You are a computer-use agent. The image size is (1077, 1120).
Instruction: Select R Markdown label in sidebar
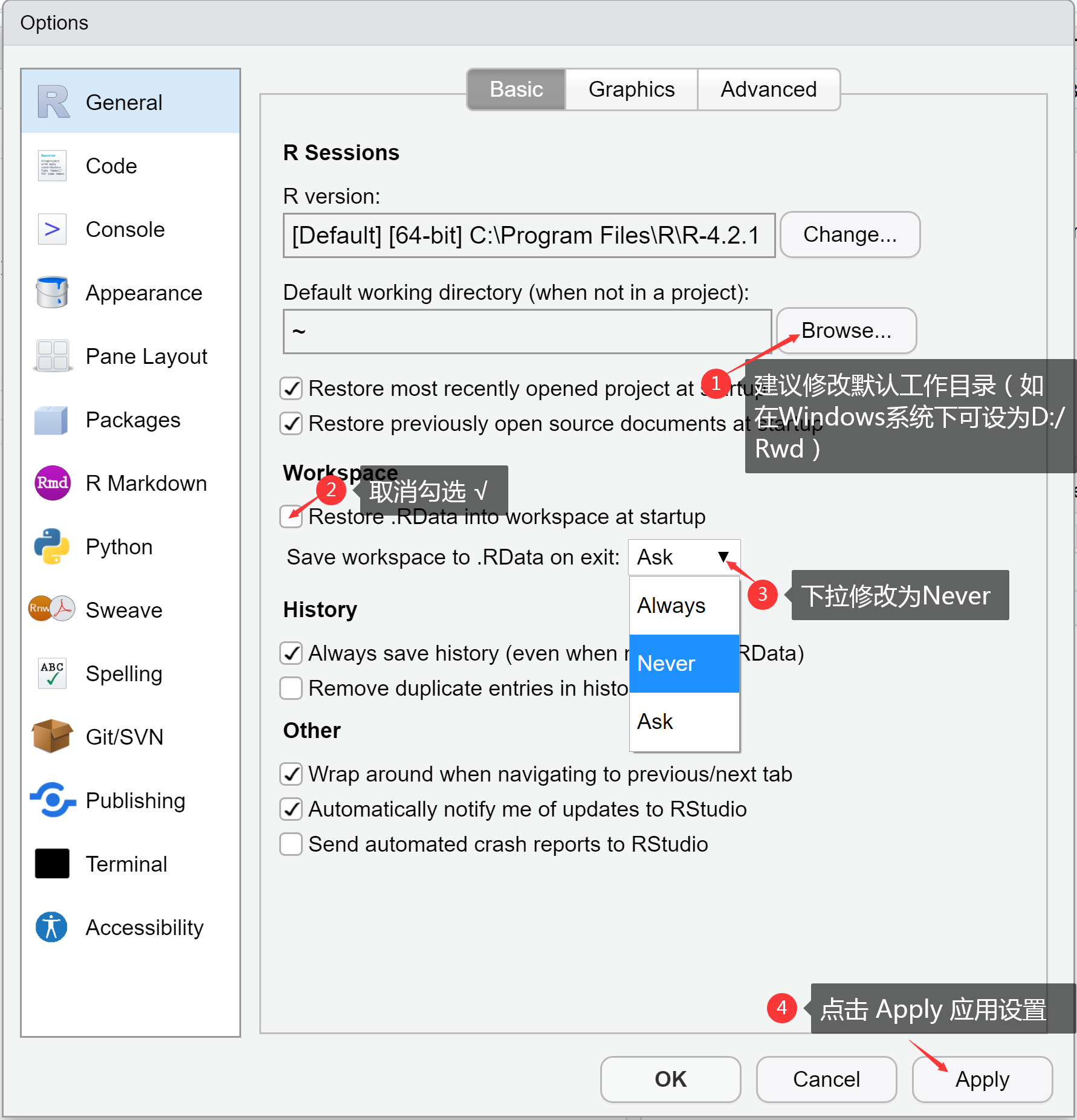click(146, 483)
